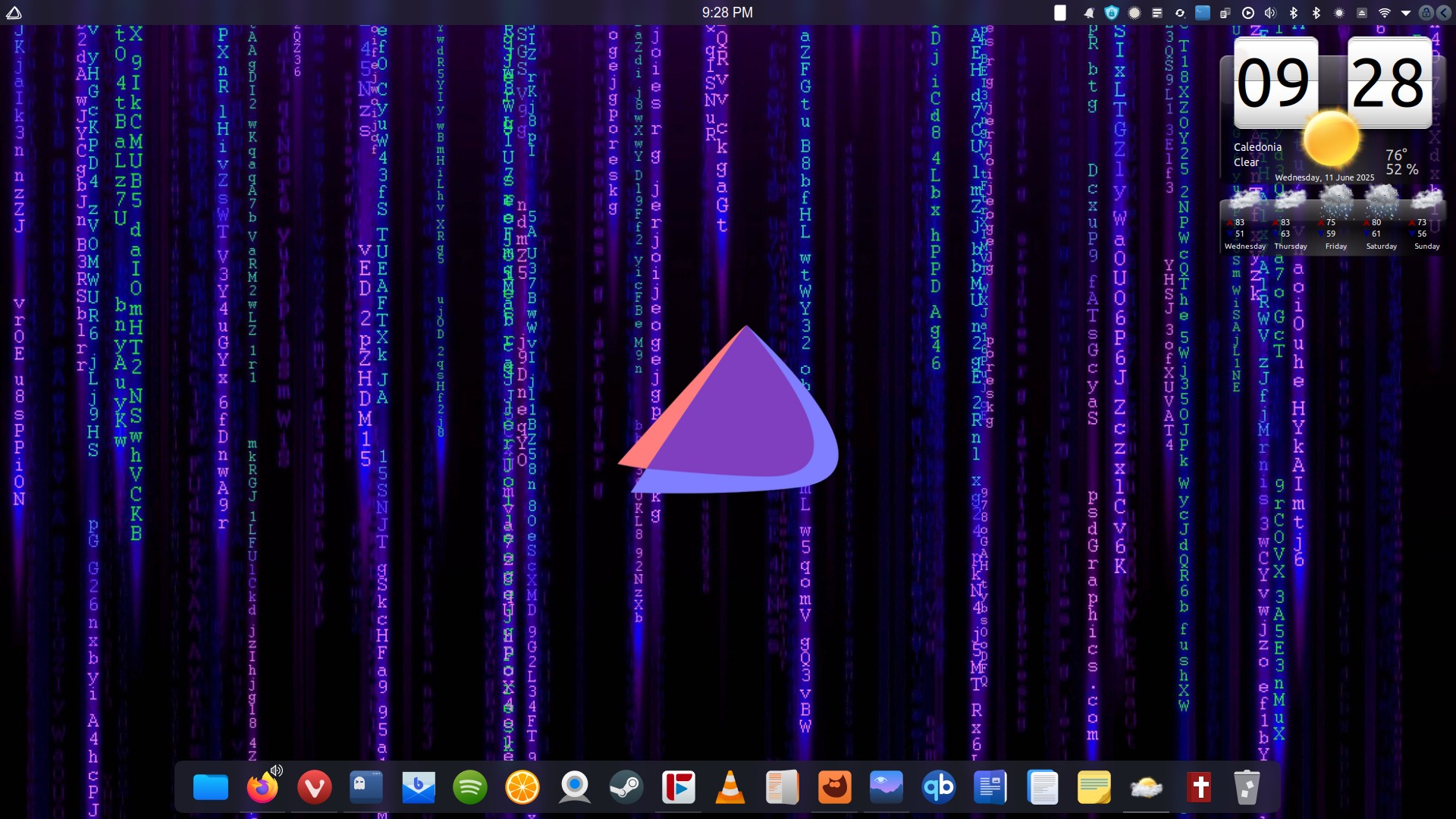1456x819 pixels.
Task: Launch qBittorrent from the dock
Action: 938,787
